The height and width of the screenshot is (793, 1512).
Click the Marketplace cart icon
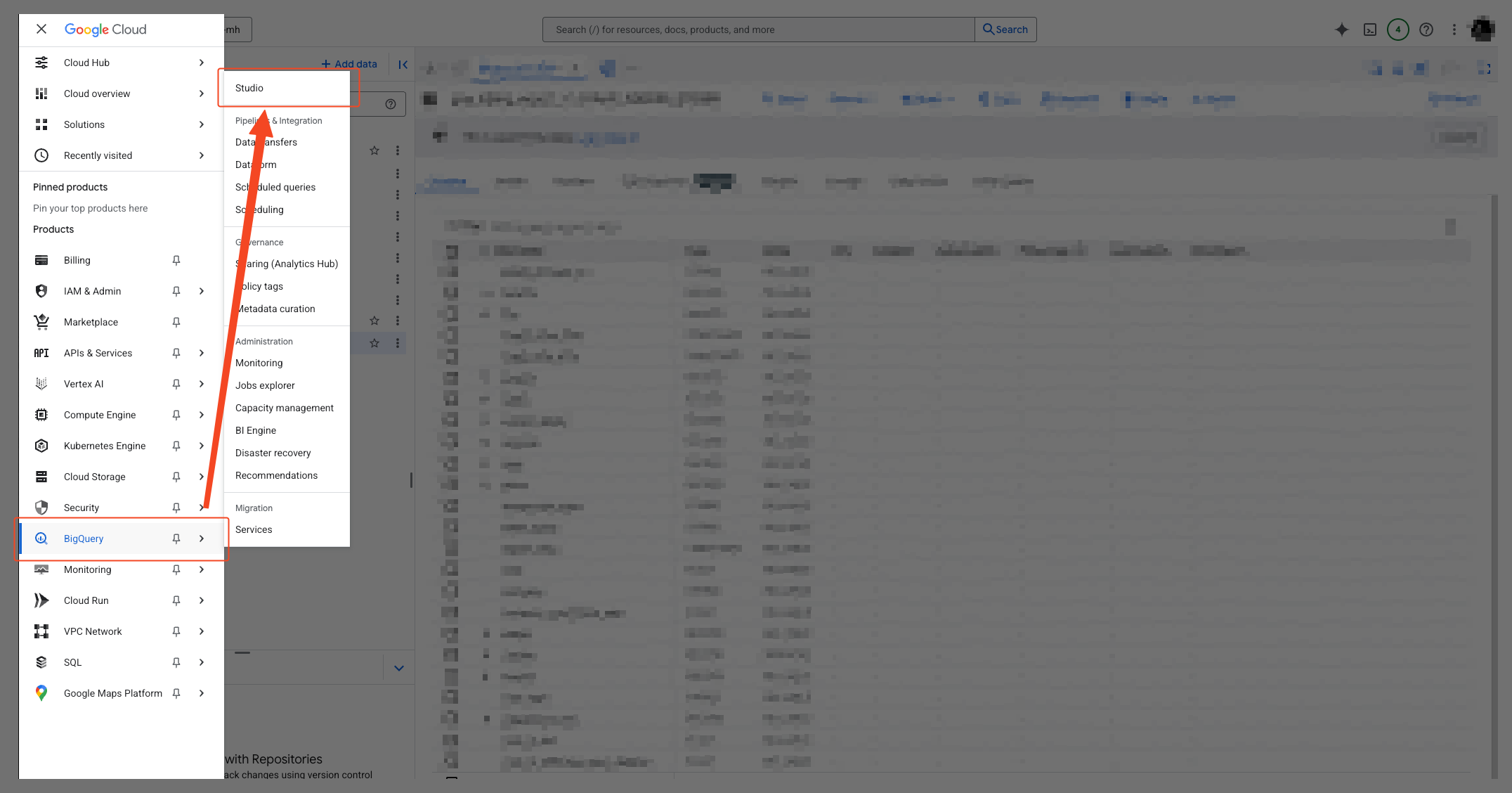(x=41, y=322)
